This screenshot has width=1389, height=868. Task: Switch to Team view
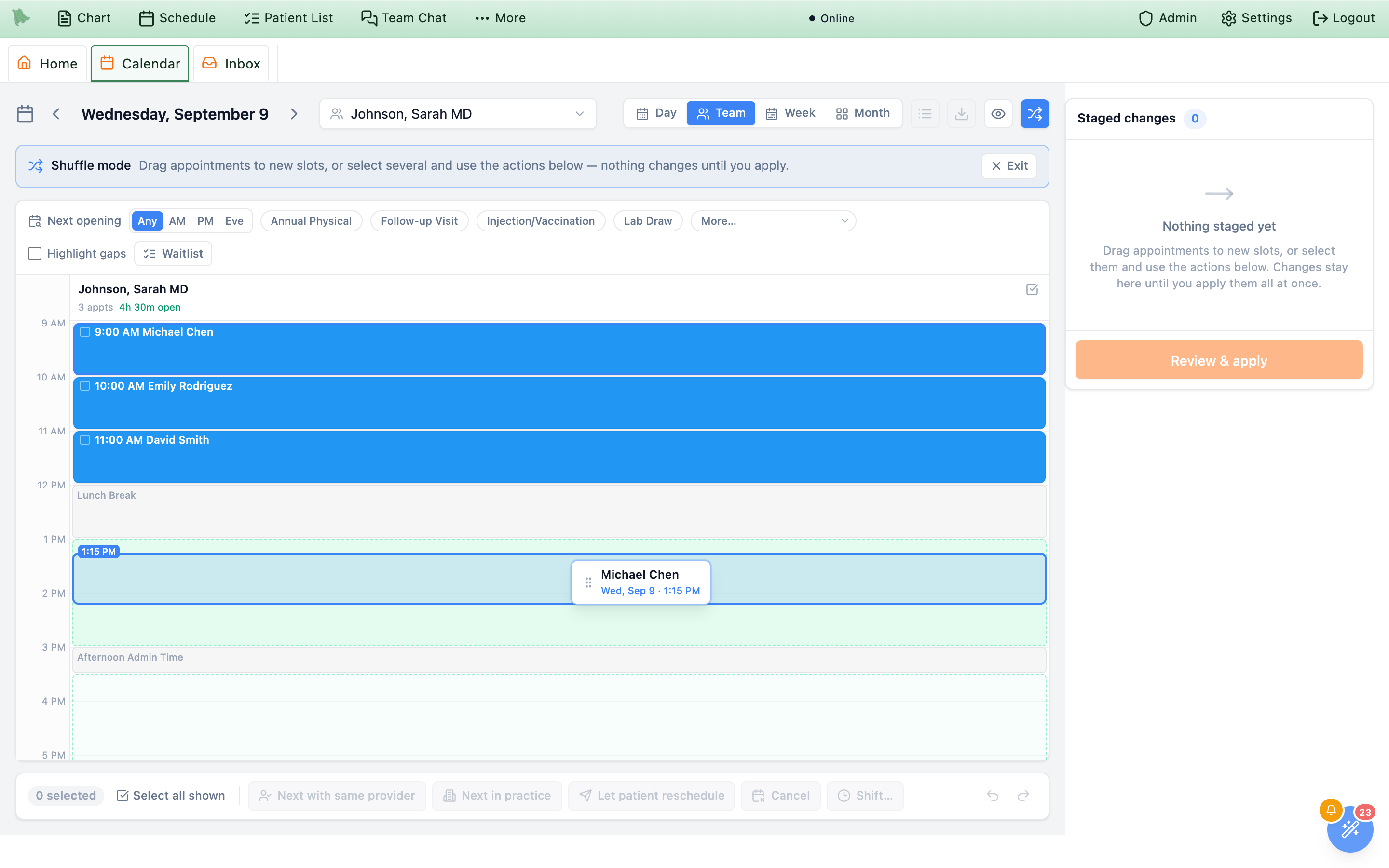coord(721,113)
